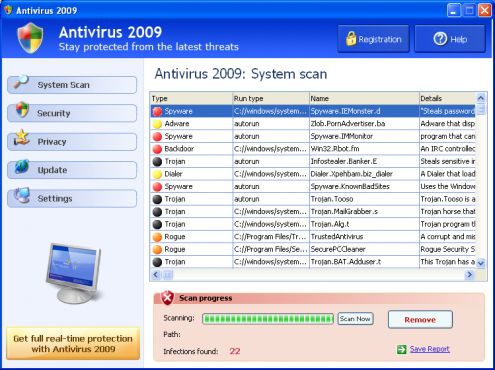The height and width of the screenshot is (370, 495).
Task: Click the horizontal scroll right arrow
Action: (470, 275)
